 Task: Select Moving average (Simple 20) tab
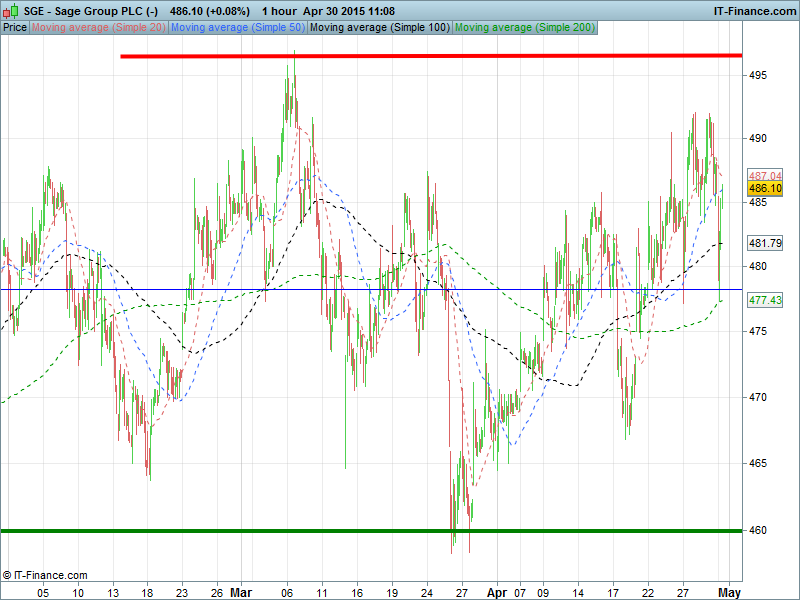pos(99,27)
